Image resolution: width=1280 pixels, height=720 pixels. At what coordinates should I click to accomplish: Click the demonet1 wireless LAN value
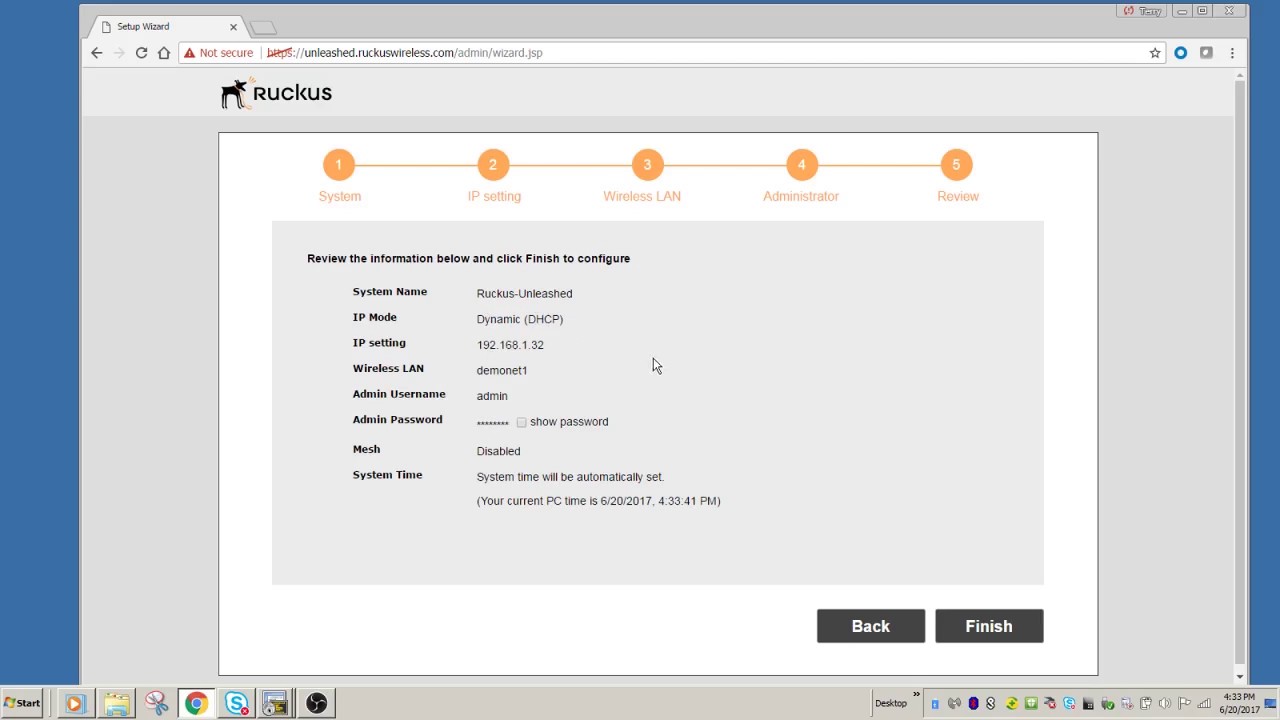[x=502, y=371]
